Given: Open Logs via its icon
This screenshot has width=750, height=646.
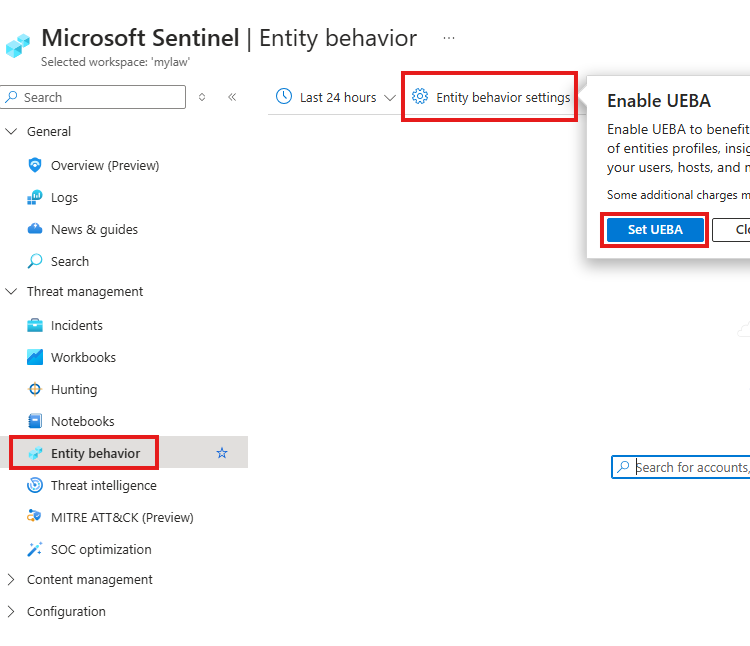Looking at the screenshot, I should [x=35, y=197].
